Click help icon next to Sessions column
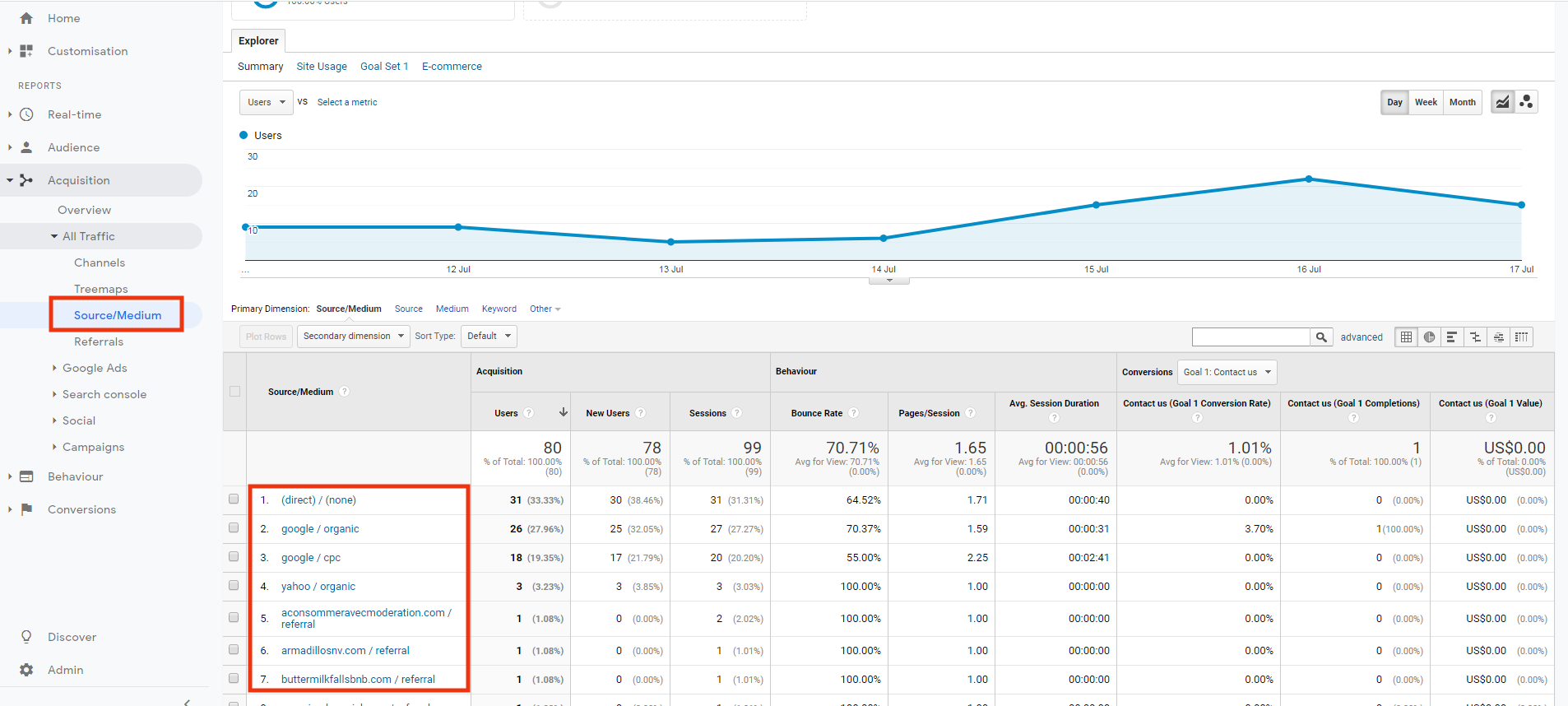This screenshot has height=706, width=1568. 736,413
